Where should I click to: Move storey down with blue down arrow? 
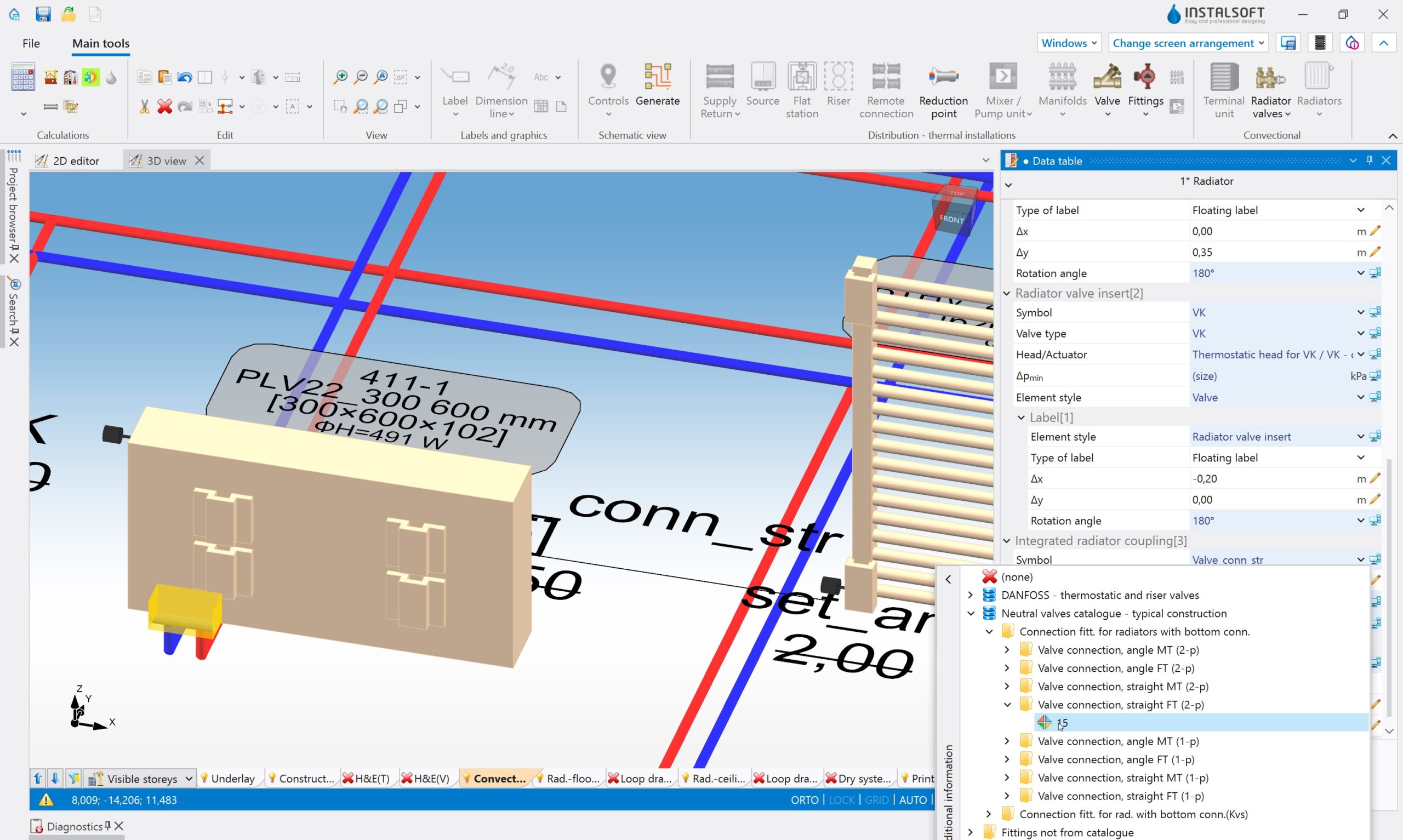(55, 778)
